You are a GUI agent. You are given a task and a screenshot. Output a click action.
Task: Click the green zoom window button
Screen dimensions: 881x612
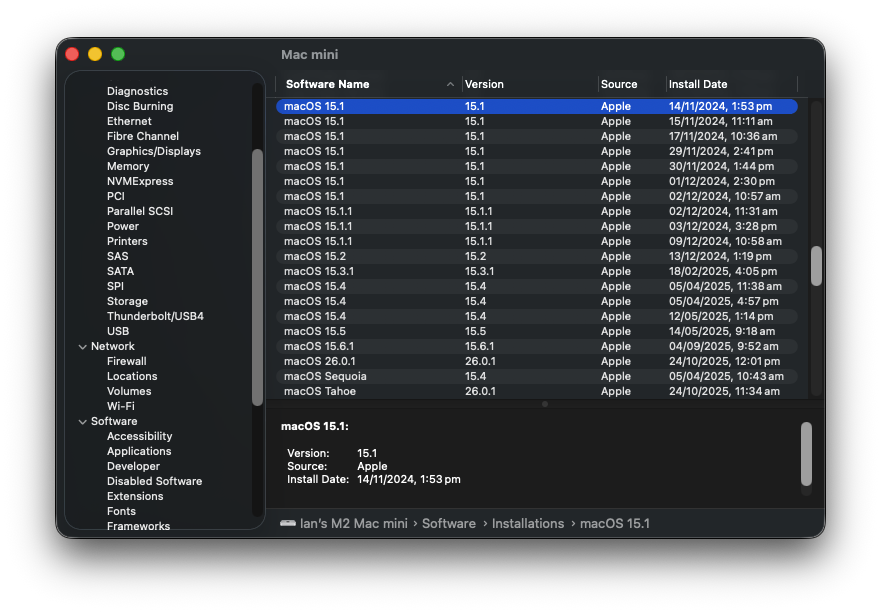[118, 54]
